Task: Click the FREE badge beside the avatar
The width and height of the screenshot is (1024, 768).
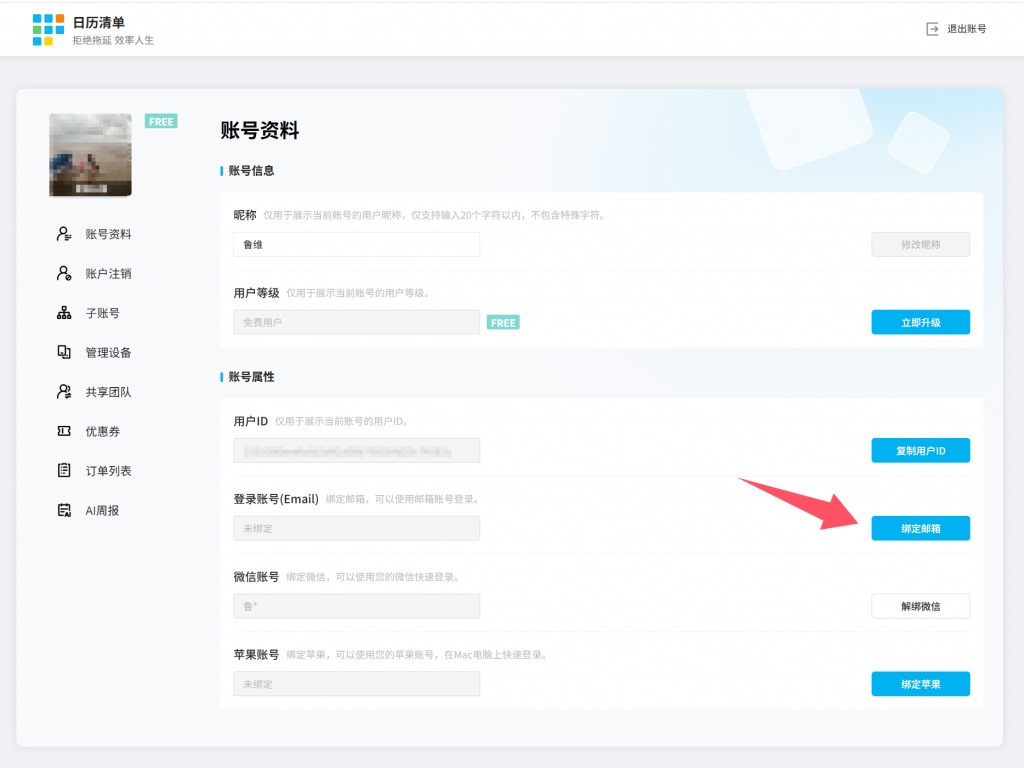Action: pyautogui.click(x=161, y=121)
